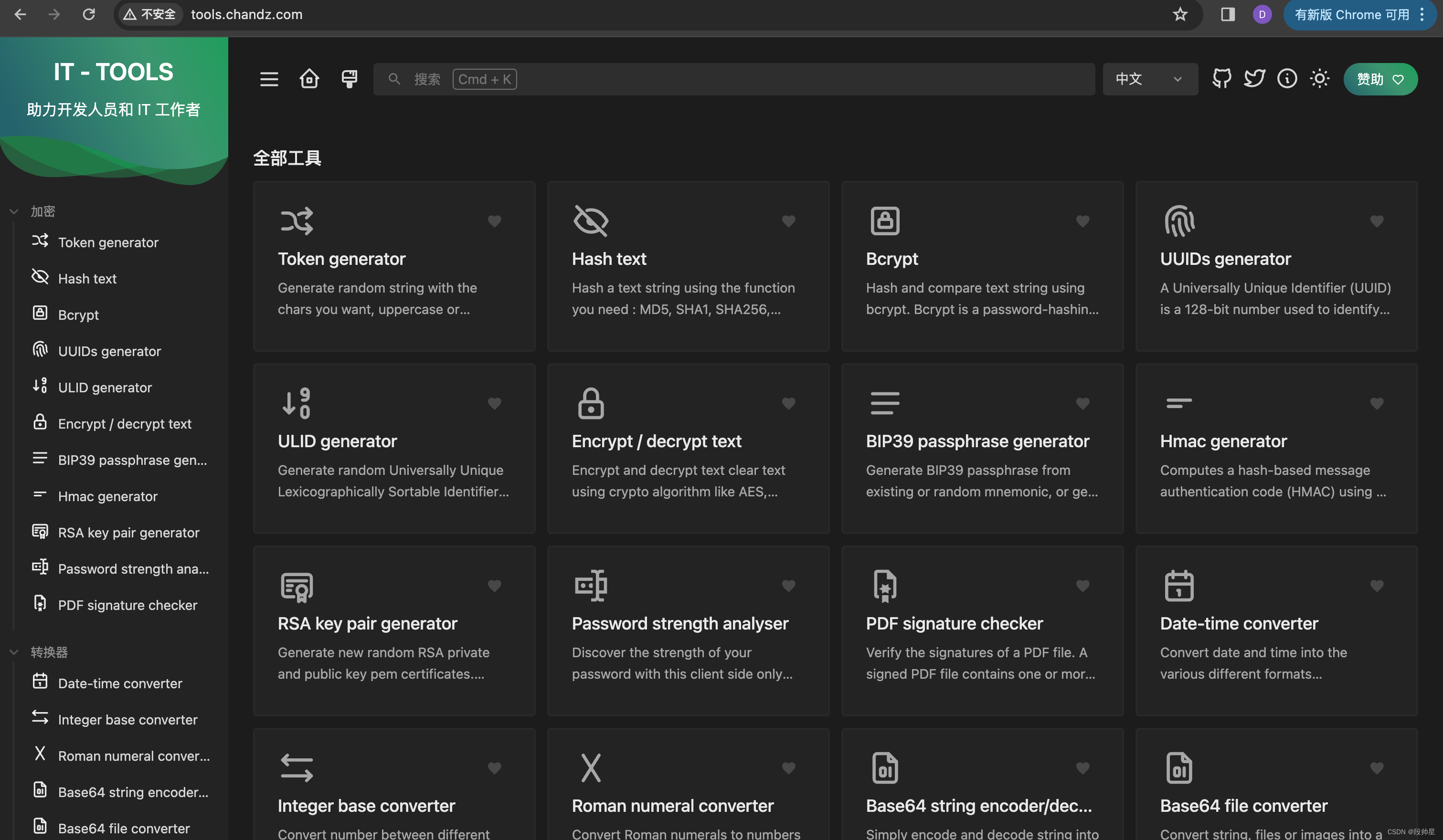
Task: Favorite the BIP39 passphrase generator card
Action: point(1083,403)
